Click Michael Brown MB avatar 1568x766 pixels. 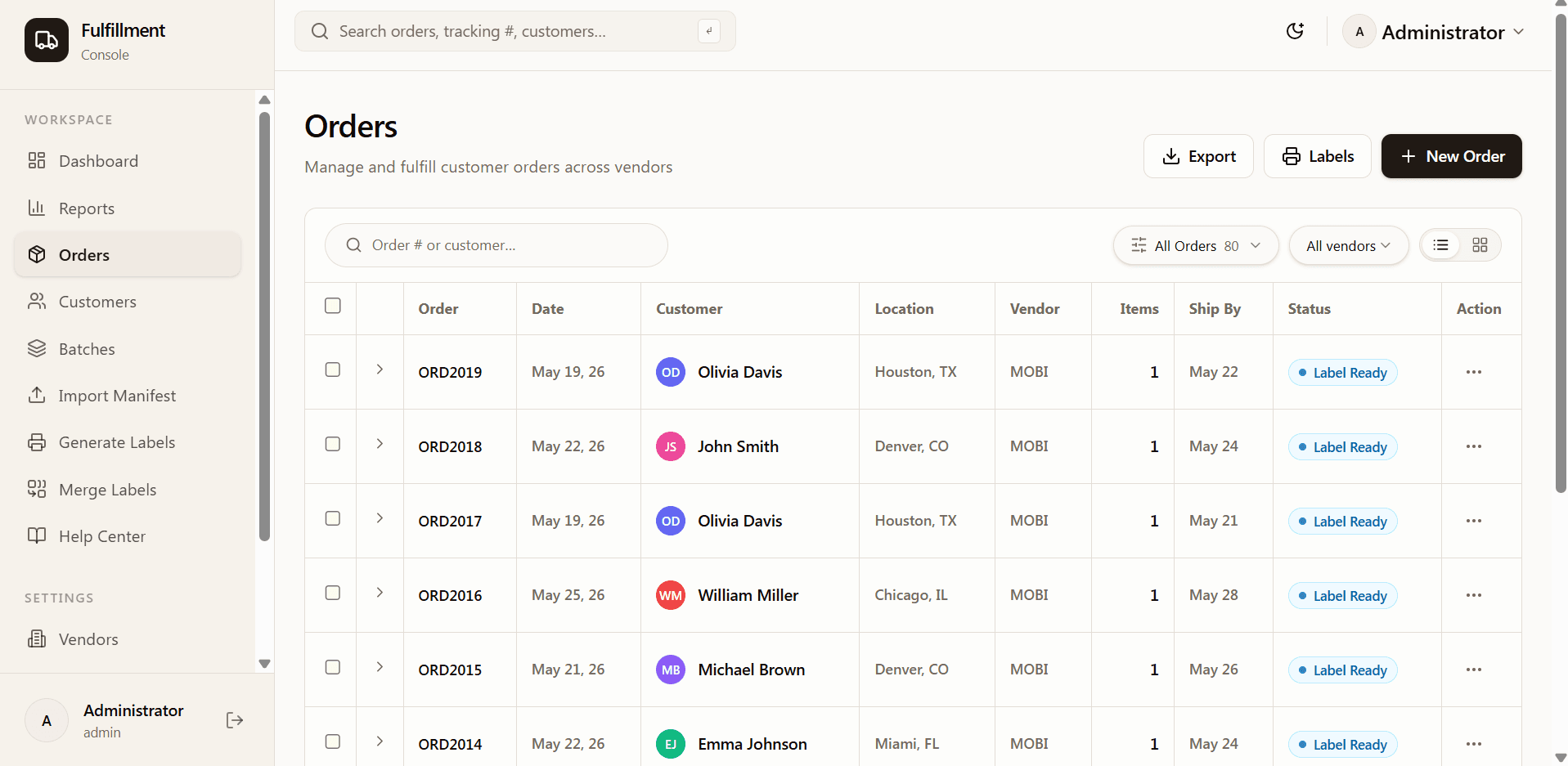(x=671, y=670)
